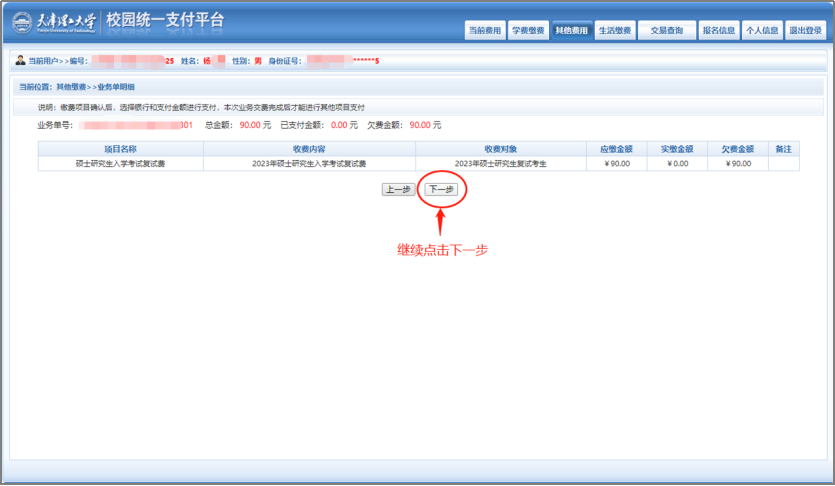Switch to the 个人信息 tab
The image size is (835, 486).
tap(761, 31)
